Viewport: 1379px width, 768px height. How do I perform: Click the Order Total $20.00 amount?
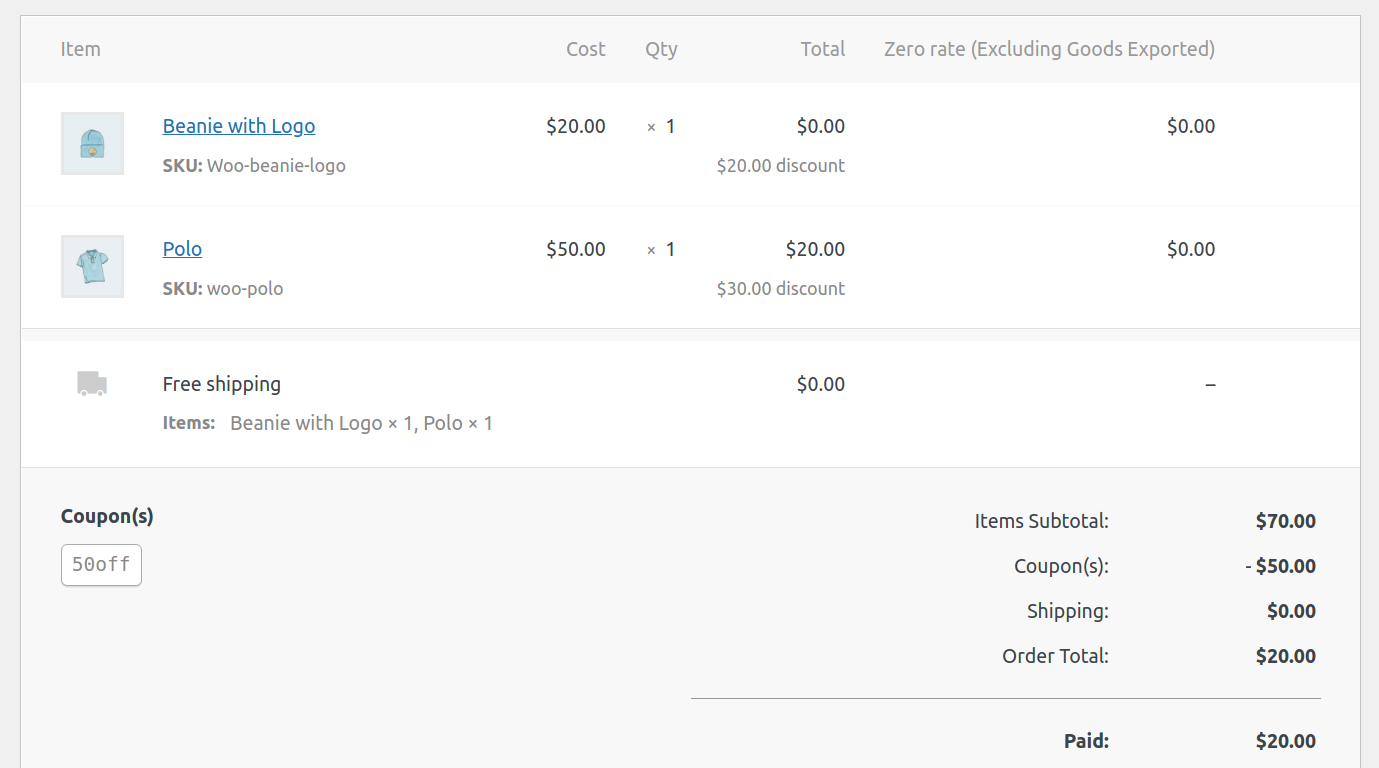click(x=1286, y=656)
